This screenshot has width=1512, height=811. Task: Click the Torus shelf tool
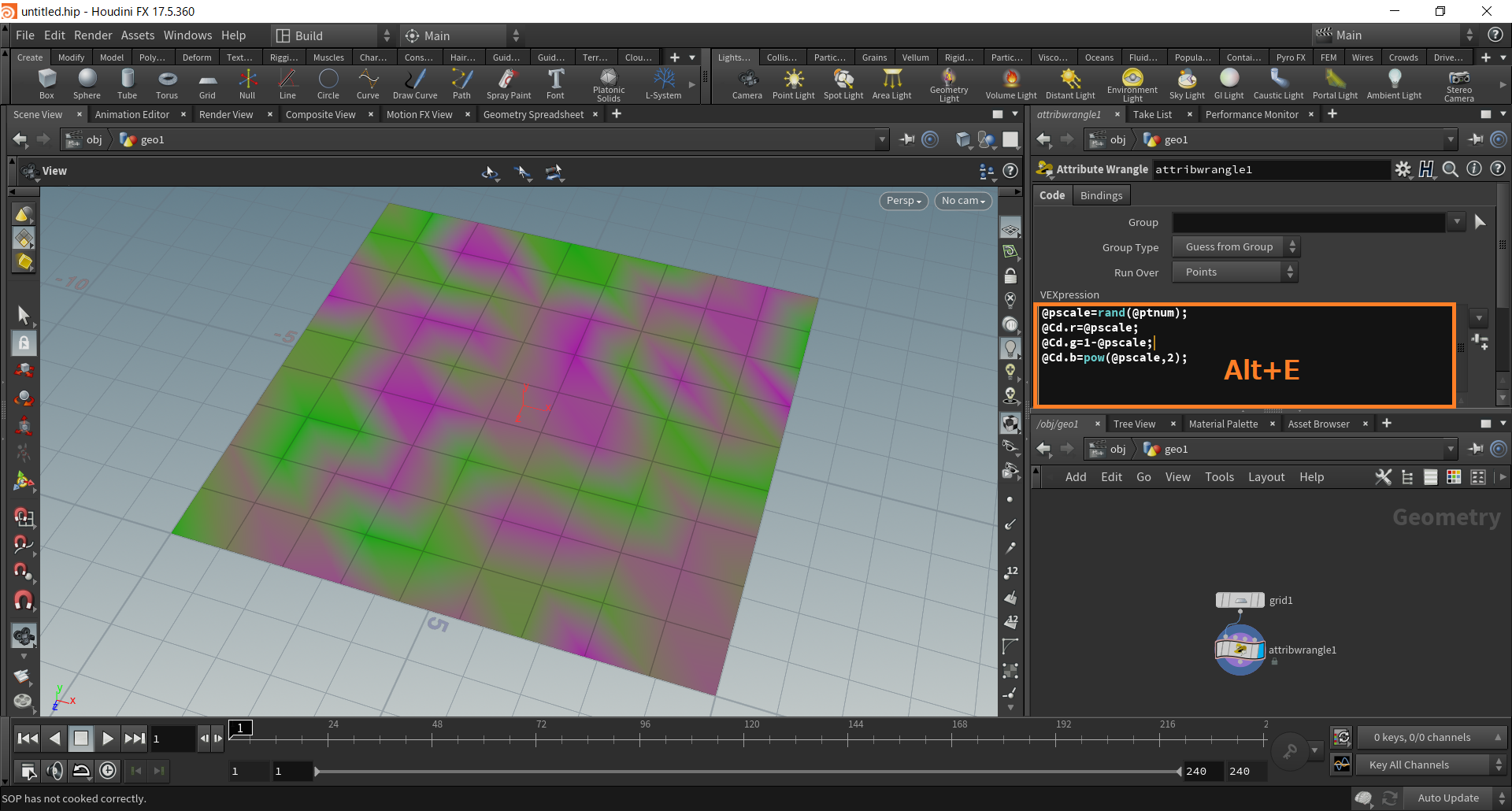coord(167,83)
